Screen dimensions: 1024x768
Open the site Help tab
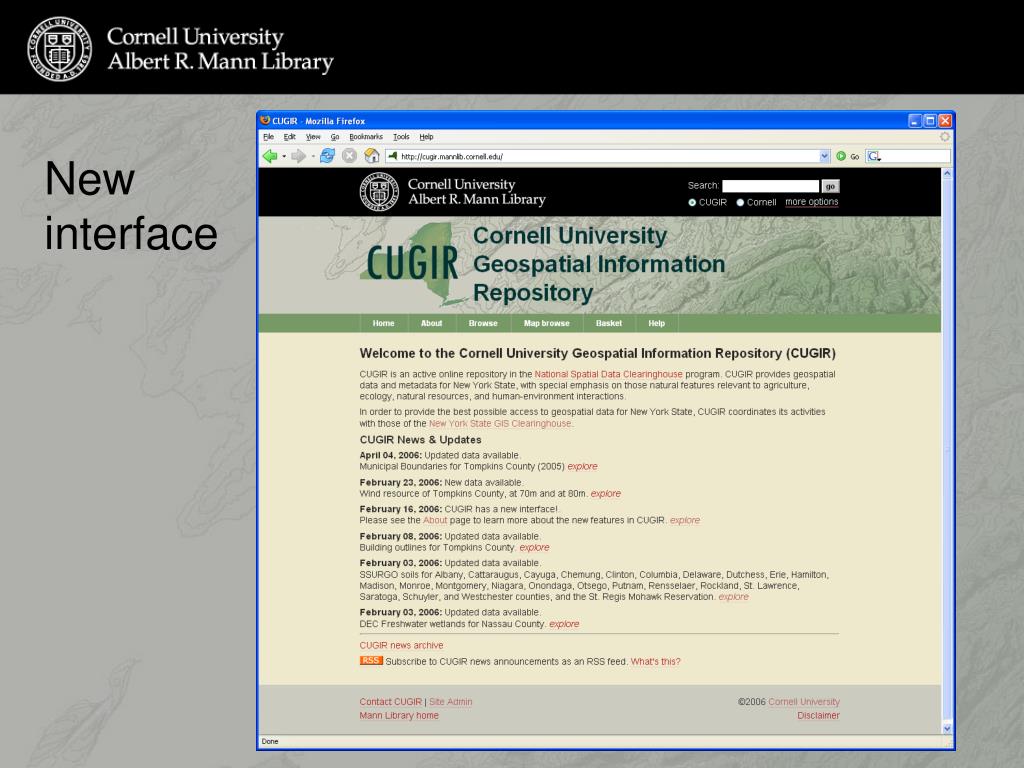point(656,323)
